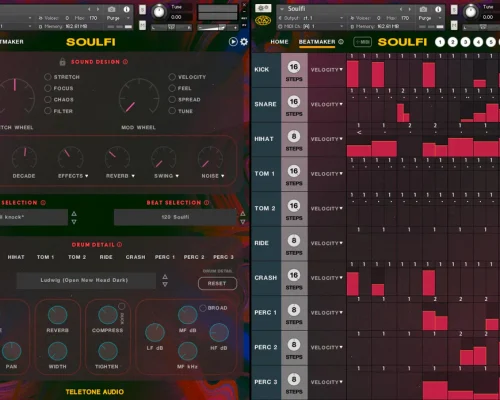Click the info icon next to Beatmaker tab
Image resolution: width=500 pixels, height=400 pixels.
341,42
